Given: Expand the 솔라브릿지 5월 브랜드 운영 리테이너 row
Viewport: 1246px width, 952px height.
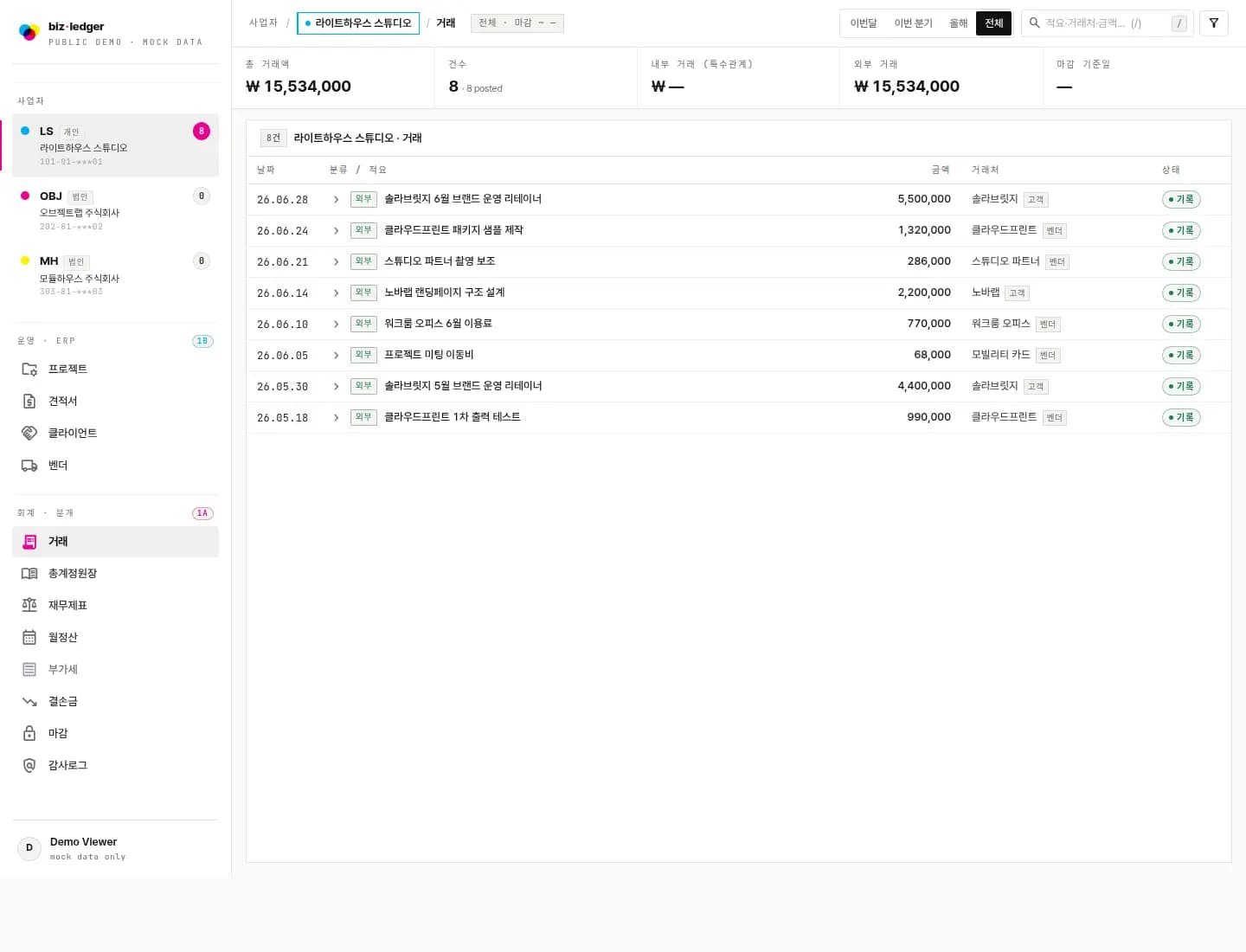Looking at the screenshot, I should (x=337, y=387).
